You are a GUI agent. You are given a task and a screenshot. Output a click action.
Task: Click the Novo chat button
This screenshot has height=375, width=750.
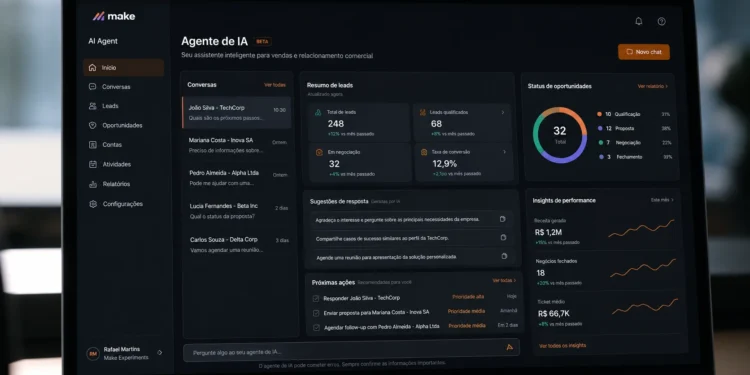[644, 52]
